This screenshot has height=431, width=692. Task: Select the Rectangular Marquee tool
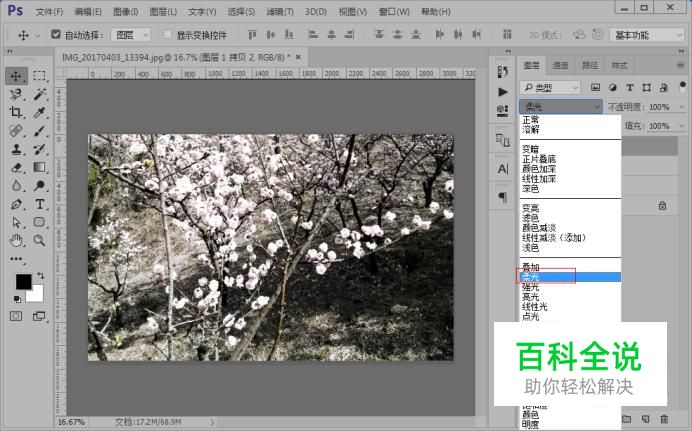click(39, 76)
